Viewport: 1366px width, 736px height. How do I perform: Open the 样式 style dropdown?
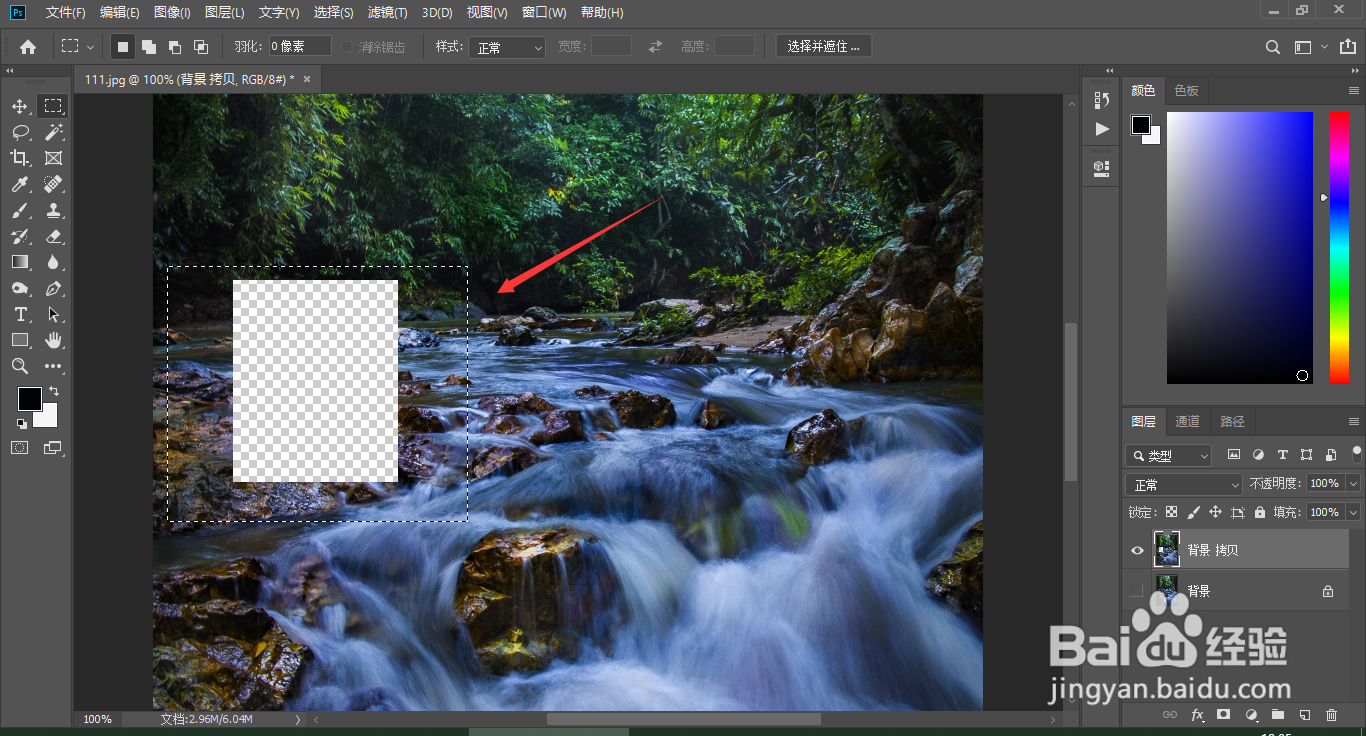point(509,47)
